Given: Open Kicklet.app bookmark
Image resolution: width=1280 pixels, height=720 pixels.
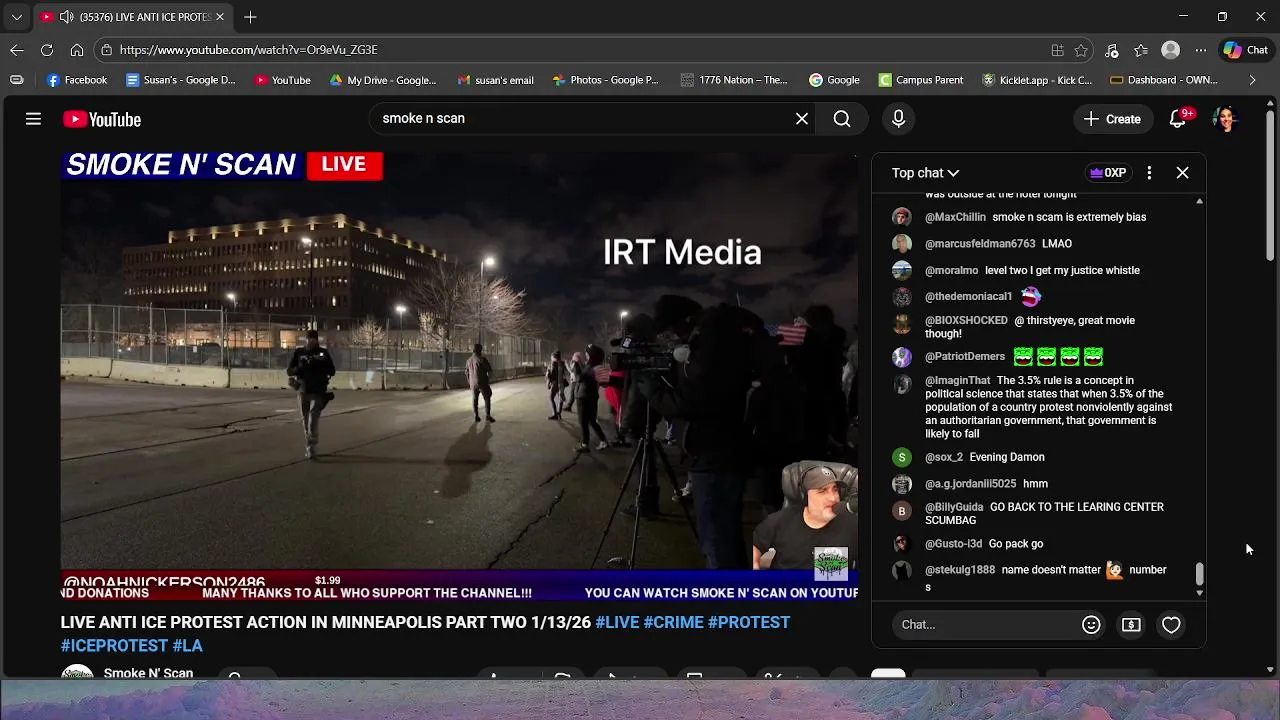Looking at the screenshot, I should (1037, 80).
